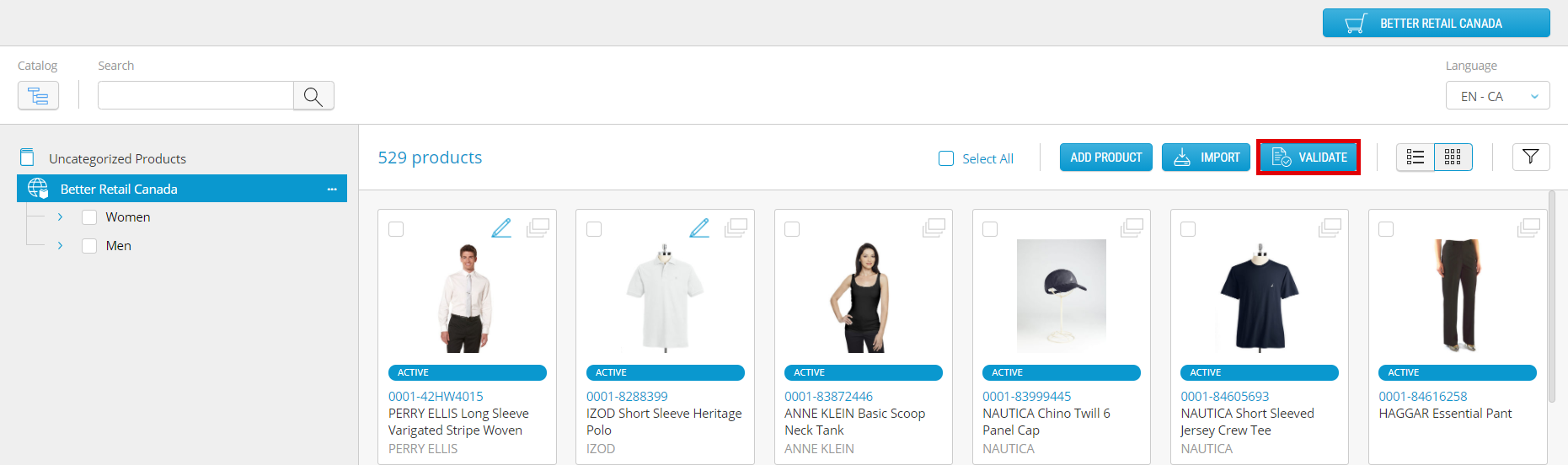Select Uncategorized Products in the sidebar
The image size is (1568, 465).
pos(117,158)
